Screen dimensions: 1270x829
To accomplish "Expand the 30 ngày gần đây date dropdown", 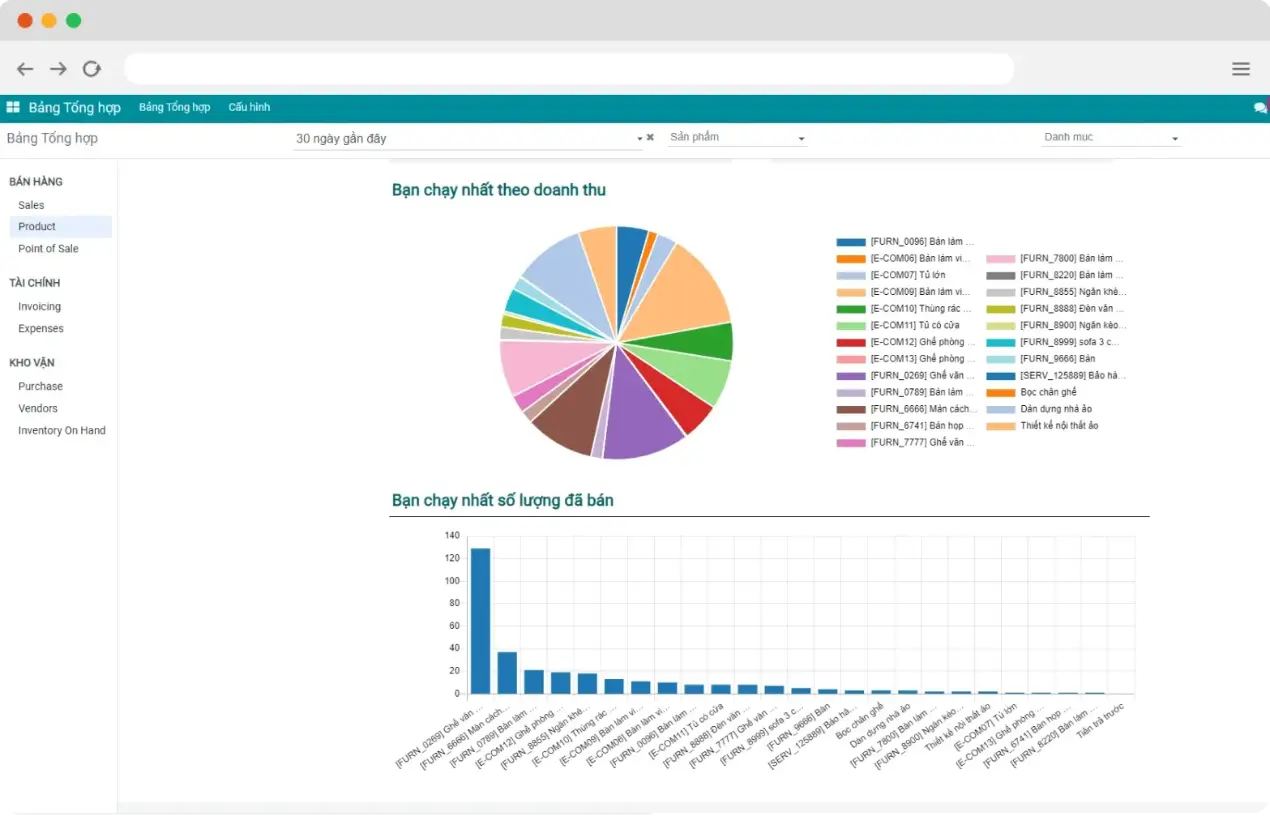I will (x=639, y=139).
